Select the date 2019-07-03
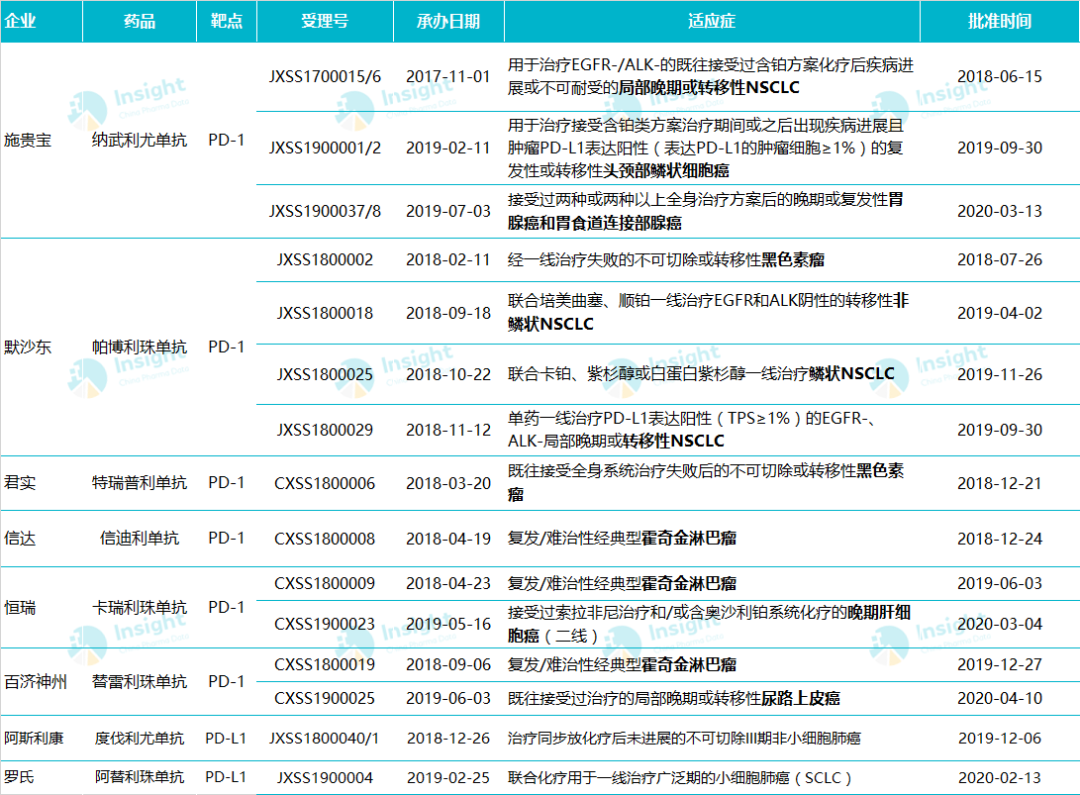The image size is (1080, 795). [x=448, y=211]
